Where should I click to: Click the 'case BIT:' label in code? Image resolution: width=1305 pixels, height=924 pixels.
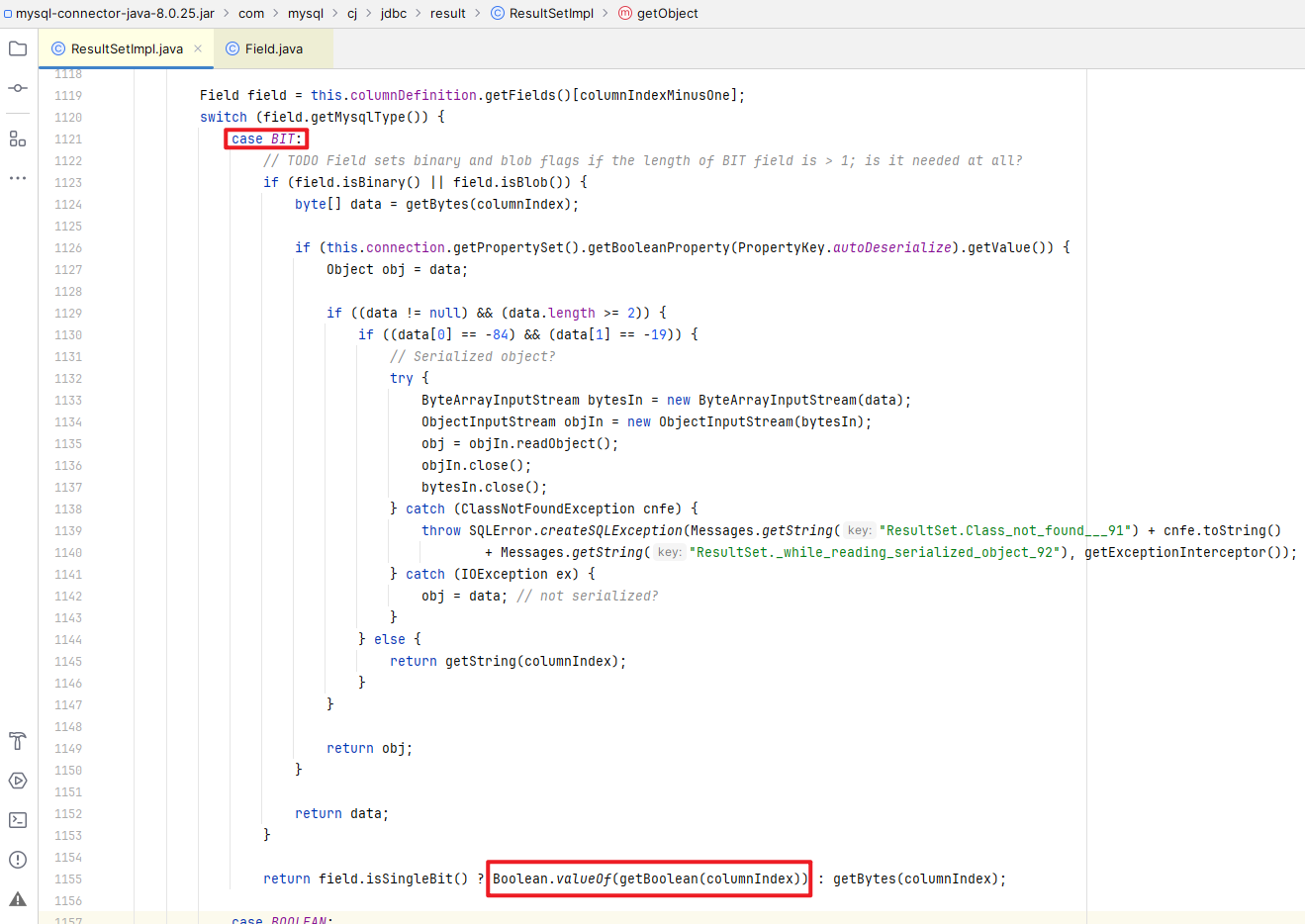pyautogui.click(x=267, y=139)
